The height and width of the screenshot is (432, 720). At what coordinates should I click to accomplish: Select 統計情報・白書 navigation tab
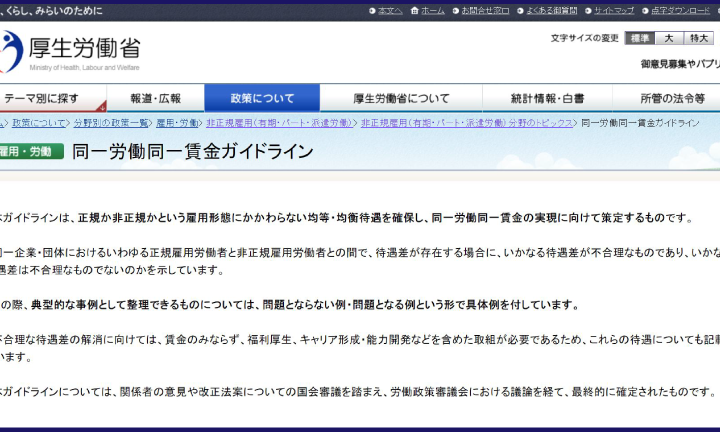pyautogui.click(x=547, y=98)
